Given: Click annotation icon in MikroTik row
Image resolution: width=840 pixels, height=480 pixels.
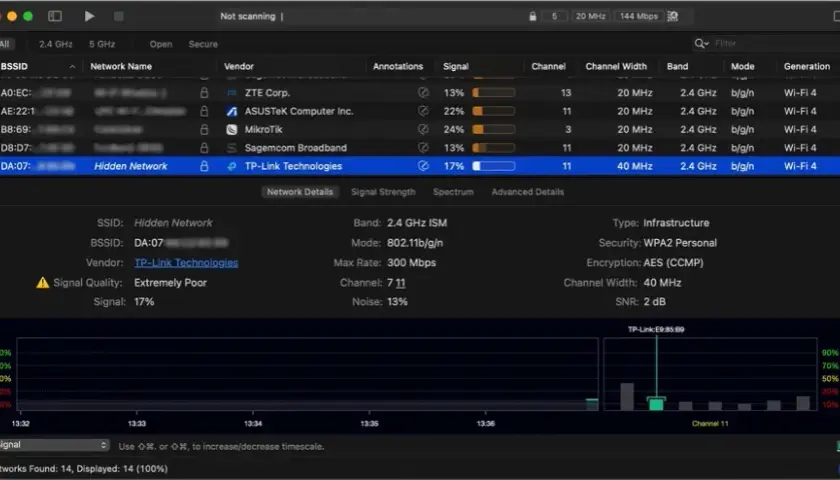Looking at the screenshot, I should point(423,129).
